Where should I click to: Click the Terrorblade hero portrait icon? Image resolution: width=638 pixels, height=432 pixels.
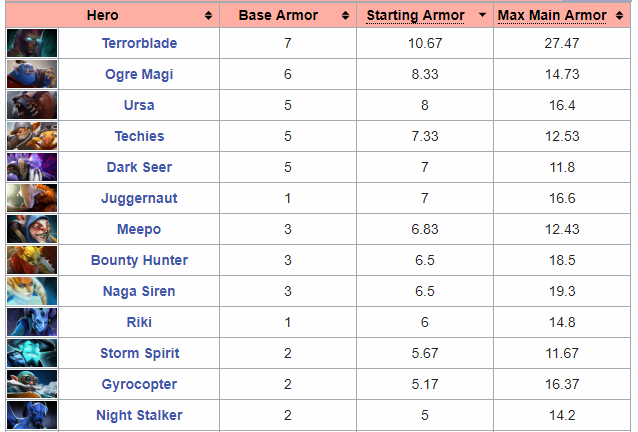pyautogui.click(x=32, y=43)
